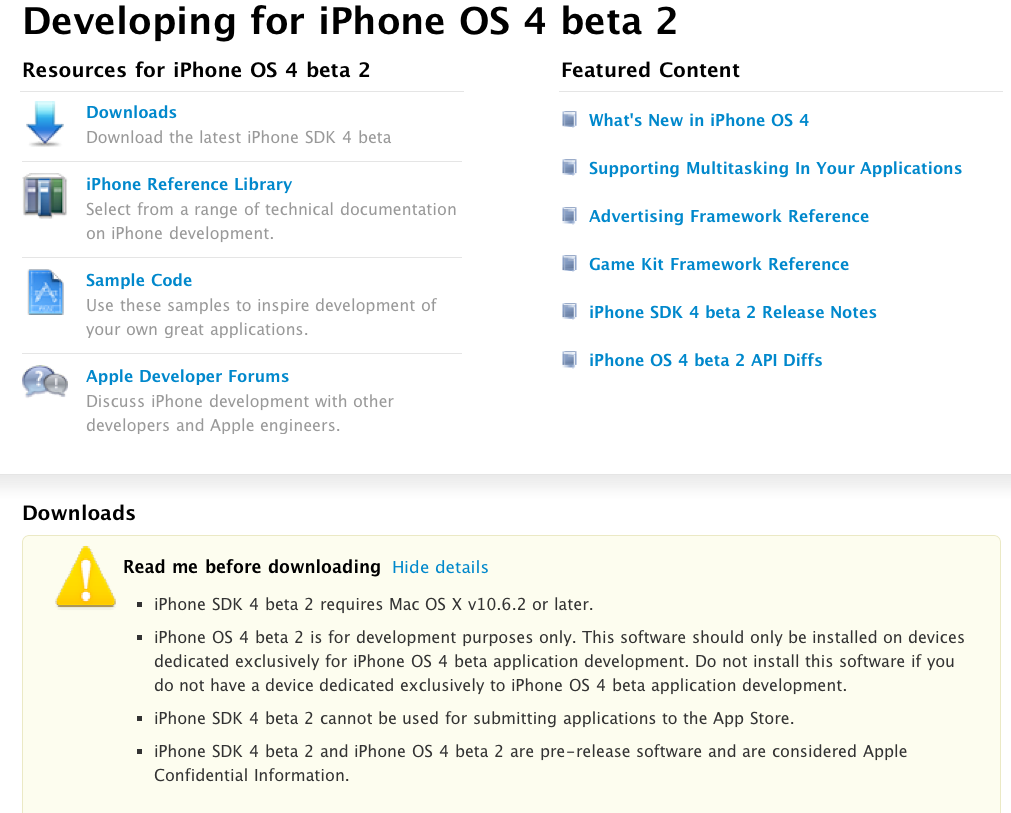The height and width of the screenshot is (813, 1011).
Task: Open What's New in iPhone OS 4
Action: 698,120
